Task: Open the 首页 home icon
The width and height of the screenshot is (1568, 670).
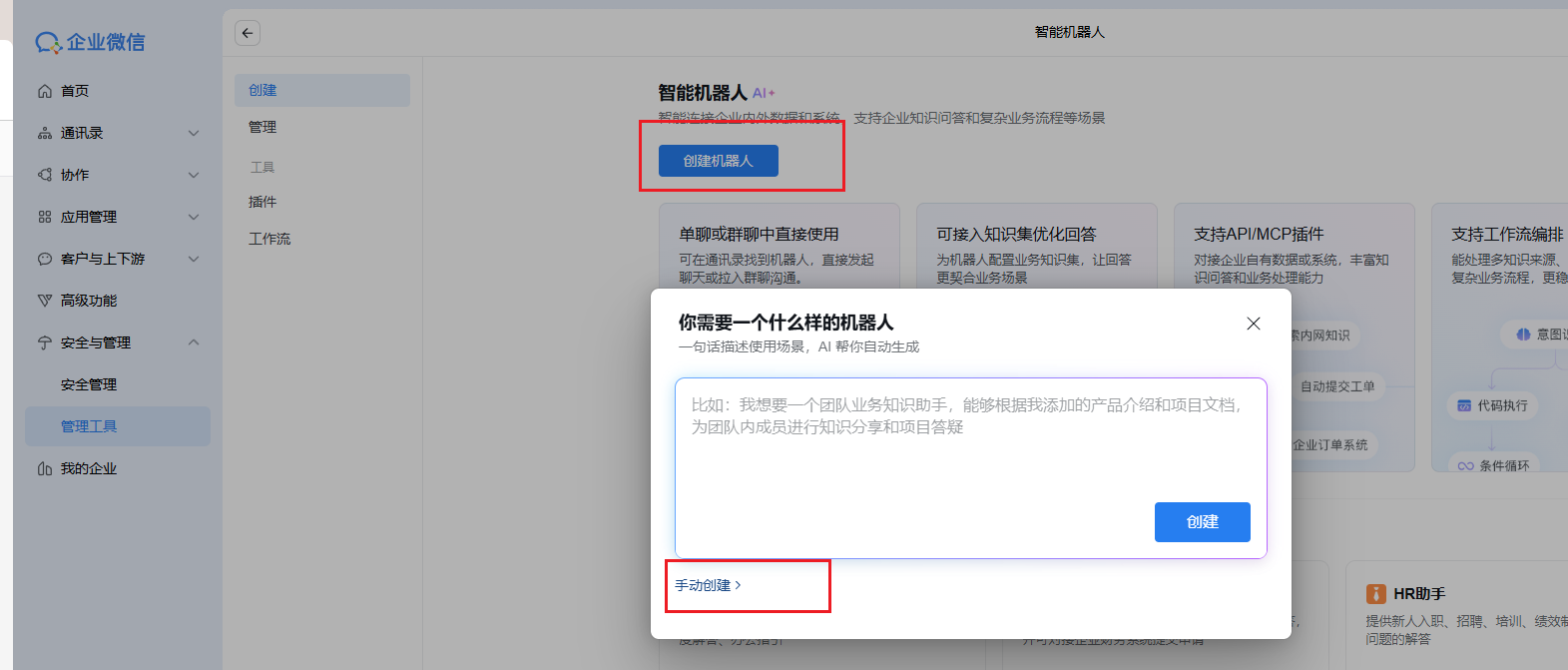Action: coord(45,91)
